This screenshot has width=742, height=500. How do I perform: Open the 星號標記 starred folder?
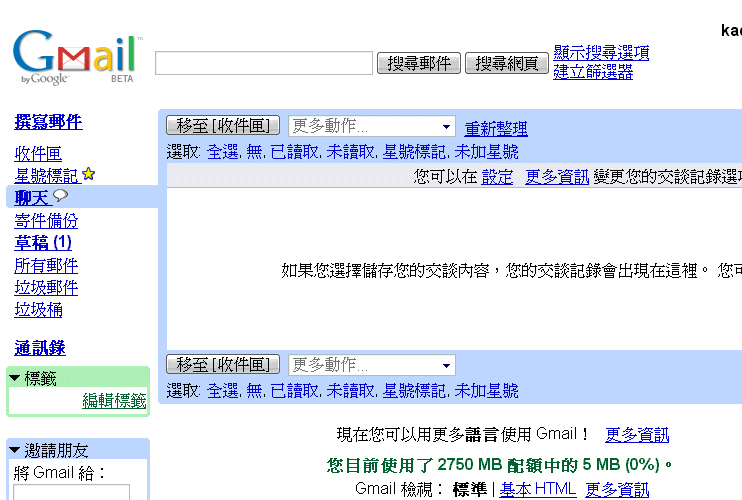click(46, 175)
